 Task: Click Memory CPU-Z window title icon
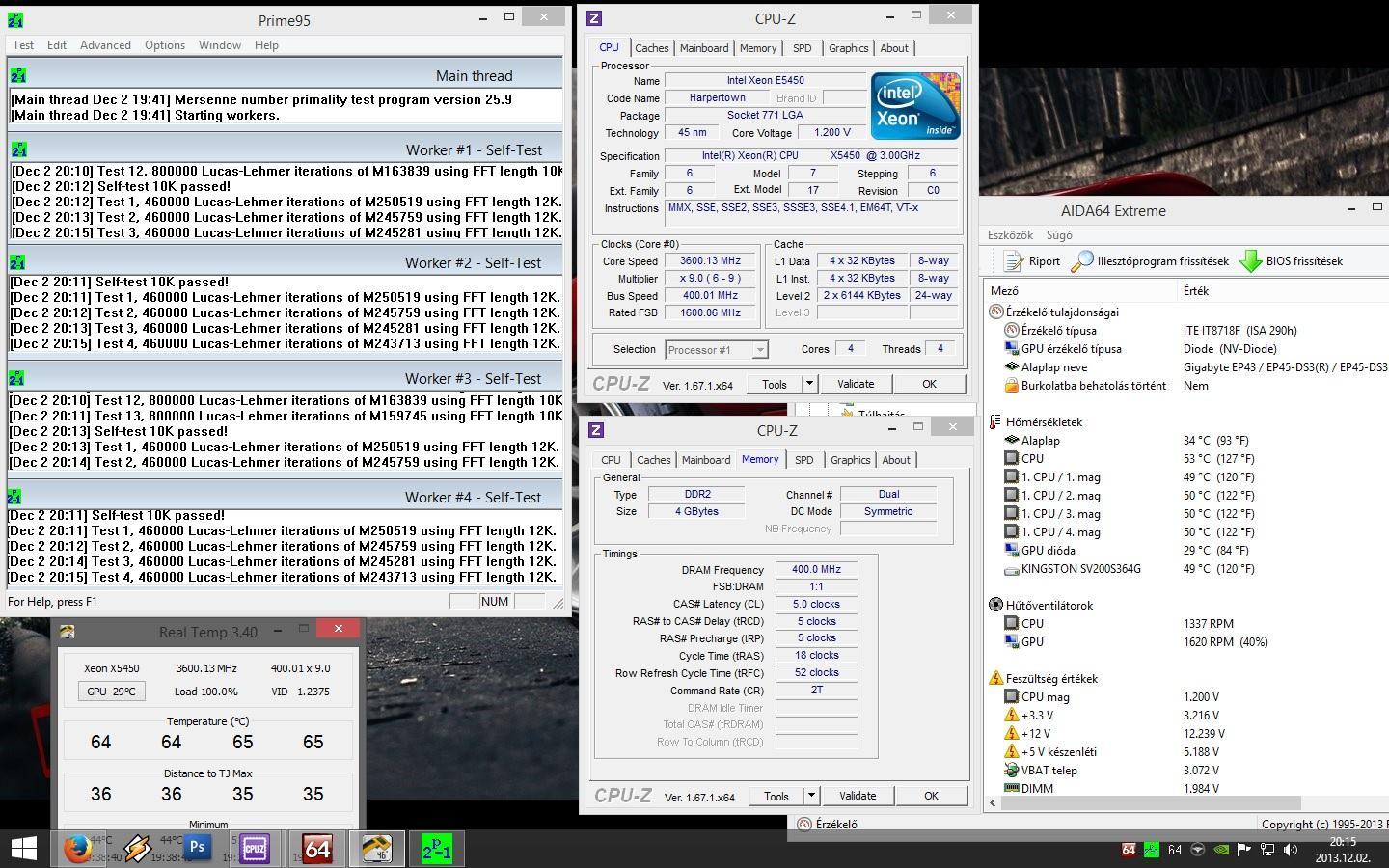pyautogui.click(x=596, y=430)
